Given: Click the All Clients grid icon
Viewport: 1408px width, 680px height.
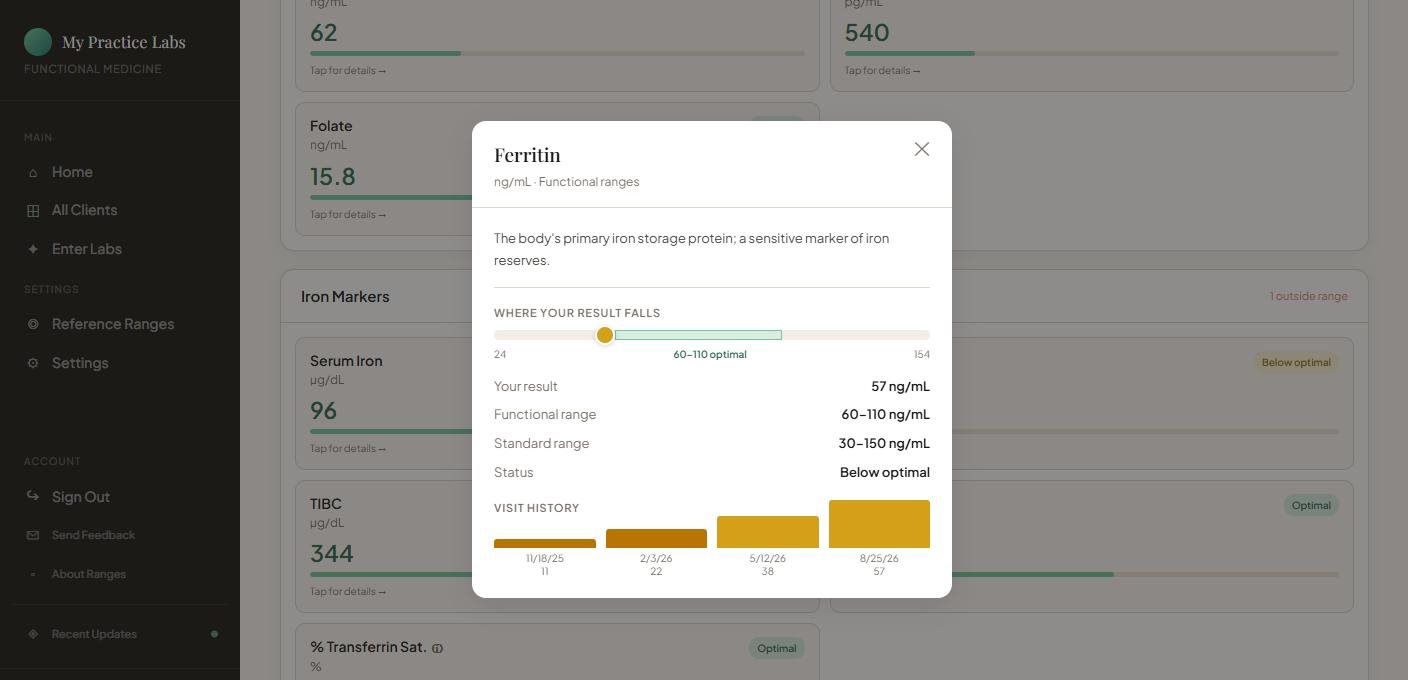Looking at the screenshot, I should point(33,211).
